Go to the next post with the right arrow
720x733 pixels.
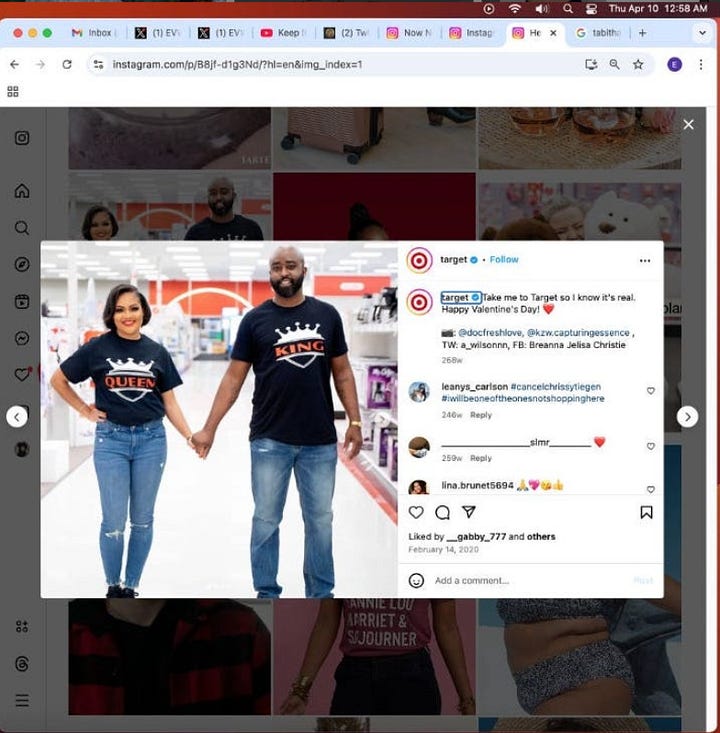click(687, 417)
